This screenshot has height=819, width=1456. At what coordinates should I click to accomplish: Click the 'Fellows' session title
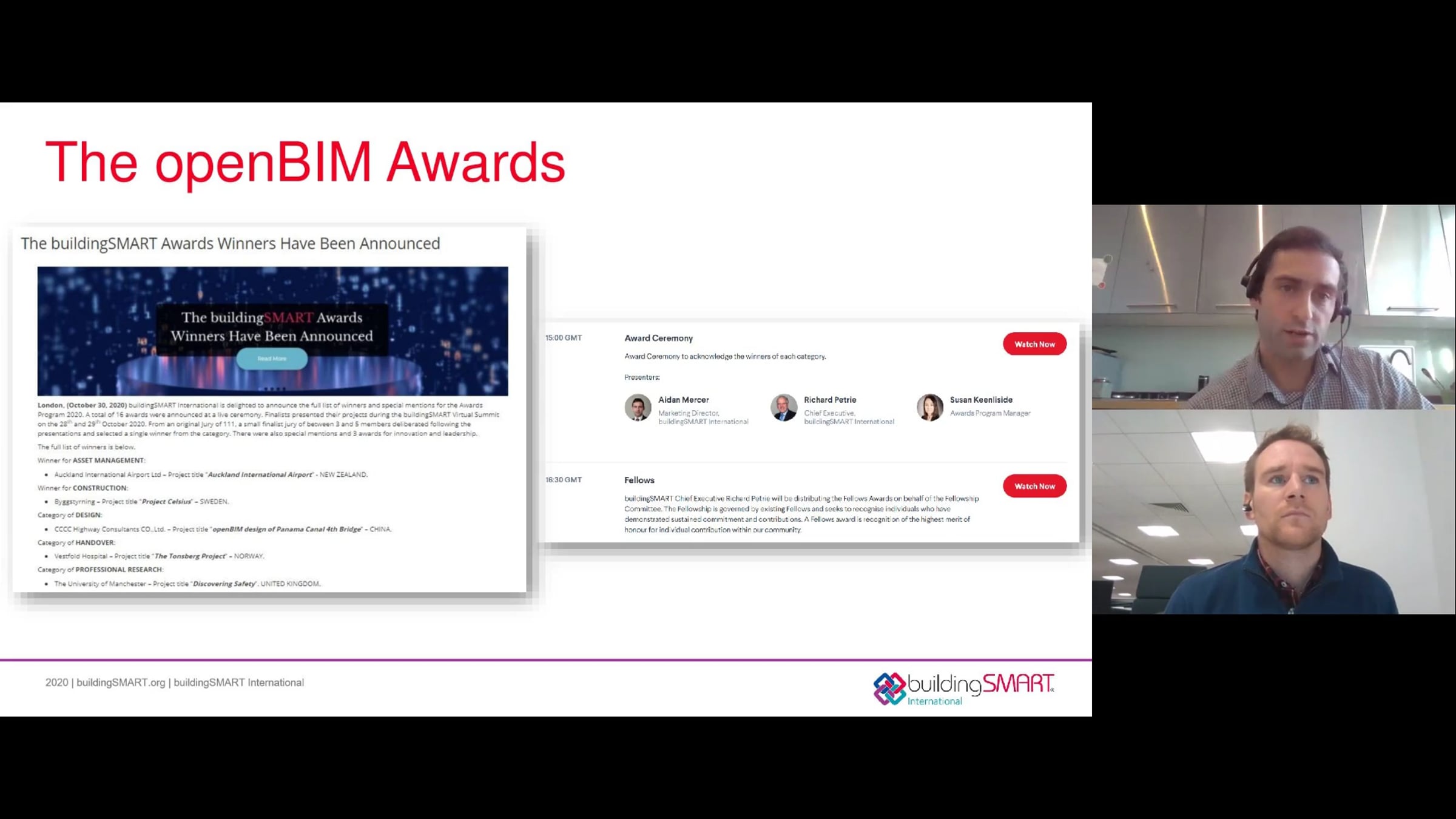click(639, 480)
